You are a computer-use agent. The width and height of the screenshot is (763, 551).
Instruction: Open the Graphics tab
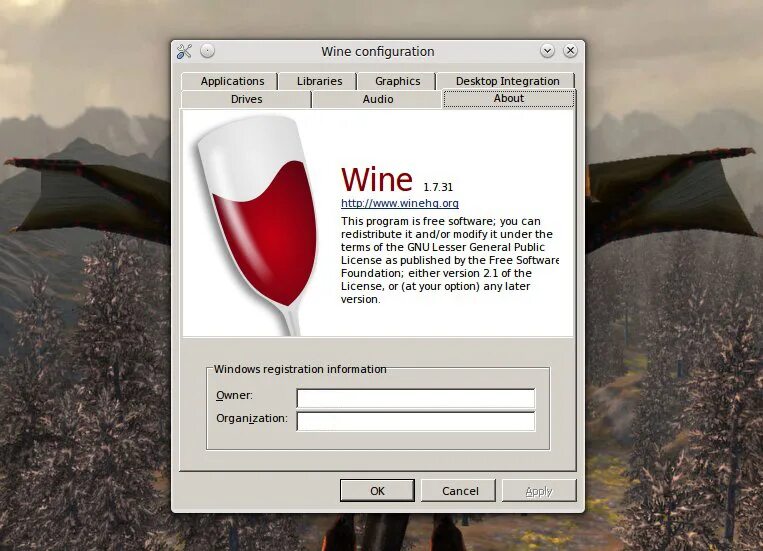pos(398,81)
